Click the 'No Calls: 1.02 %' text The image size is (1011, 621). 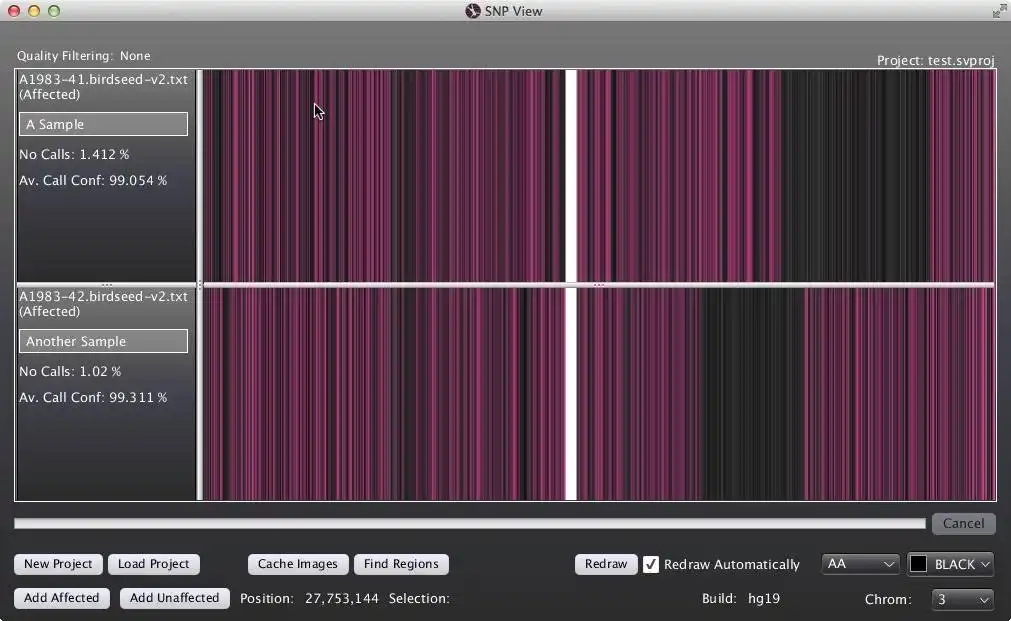pyautogui.click(x=70, y=372)
